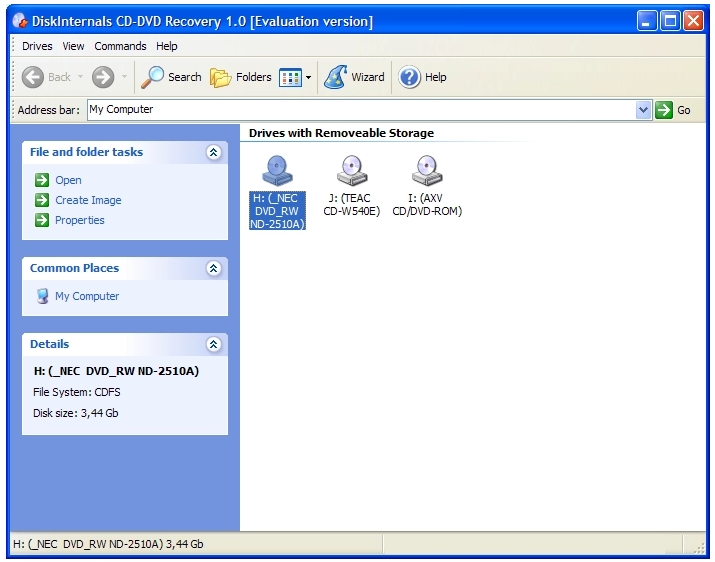Viewport: 715px width, 562px height.
Task: Click the Help question mark toolbar icon
Action: click(x=409, y=77)
